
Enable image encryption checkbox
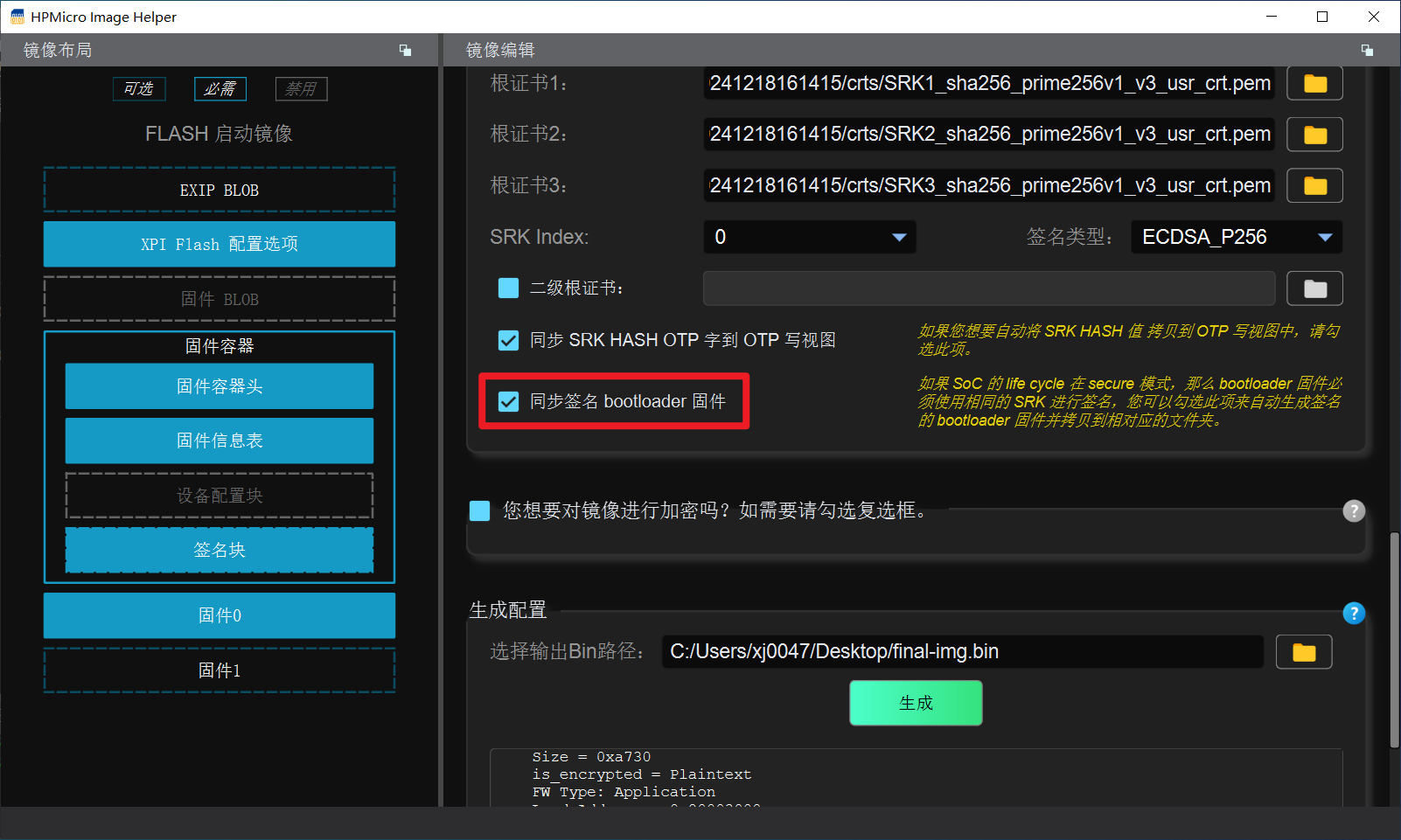pyautogui.click(x=479, y=510)
